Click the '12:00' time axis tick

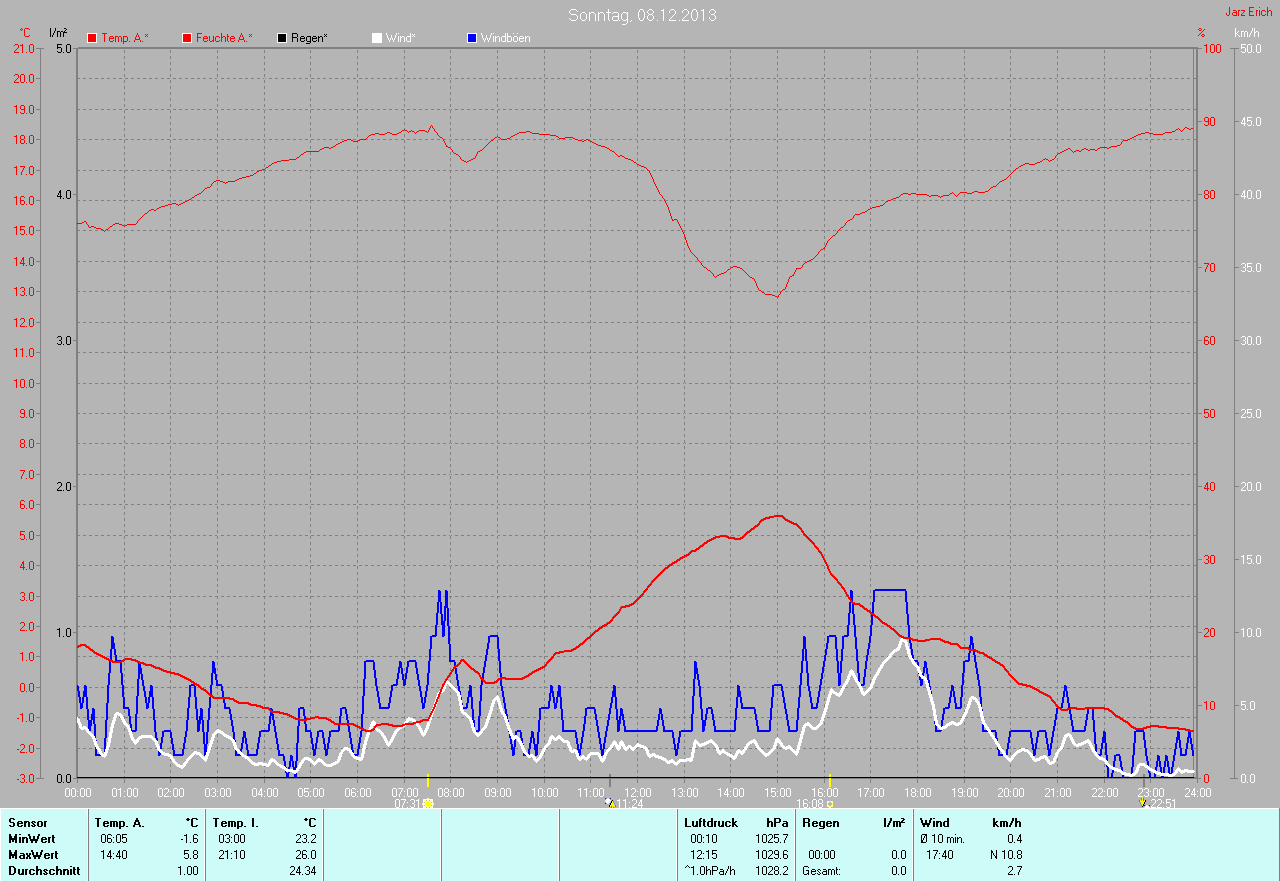638,792
